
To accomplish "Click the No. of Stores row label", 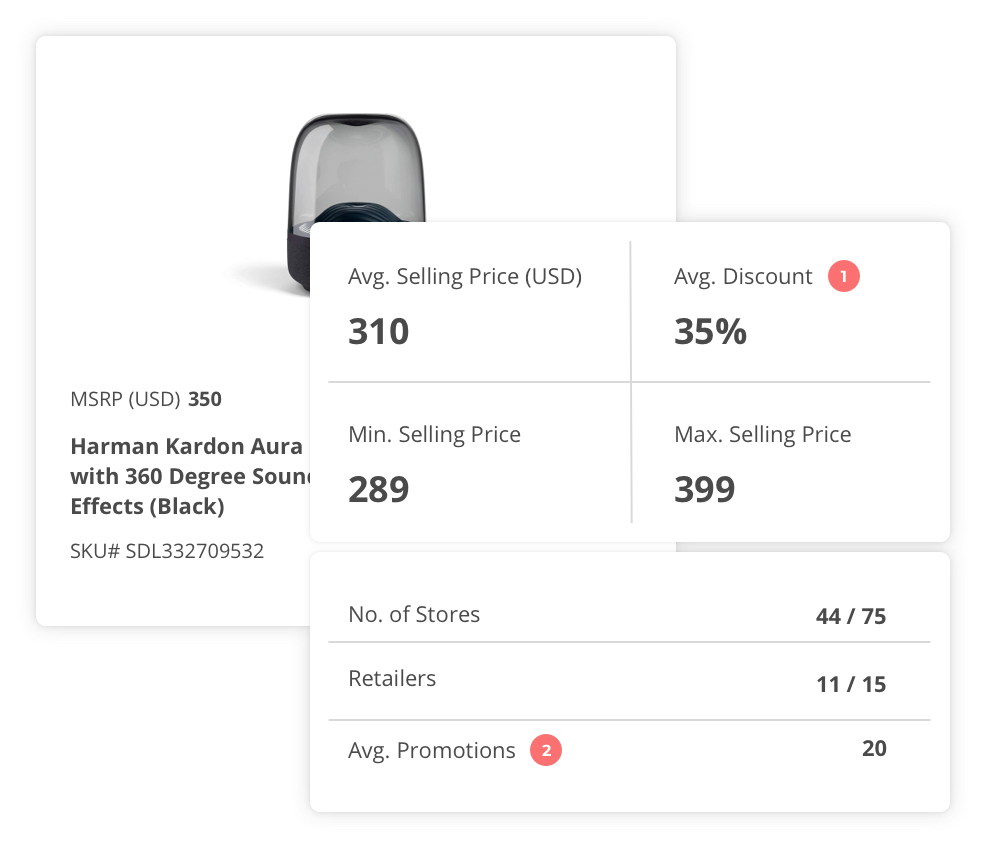I will point(414,614).
